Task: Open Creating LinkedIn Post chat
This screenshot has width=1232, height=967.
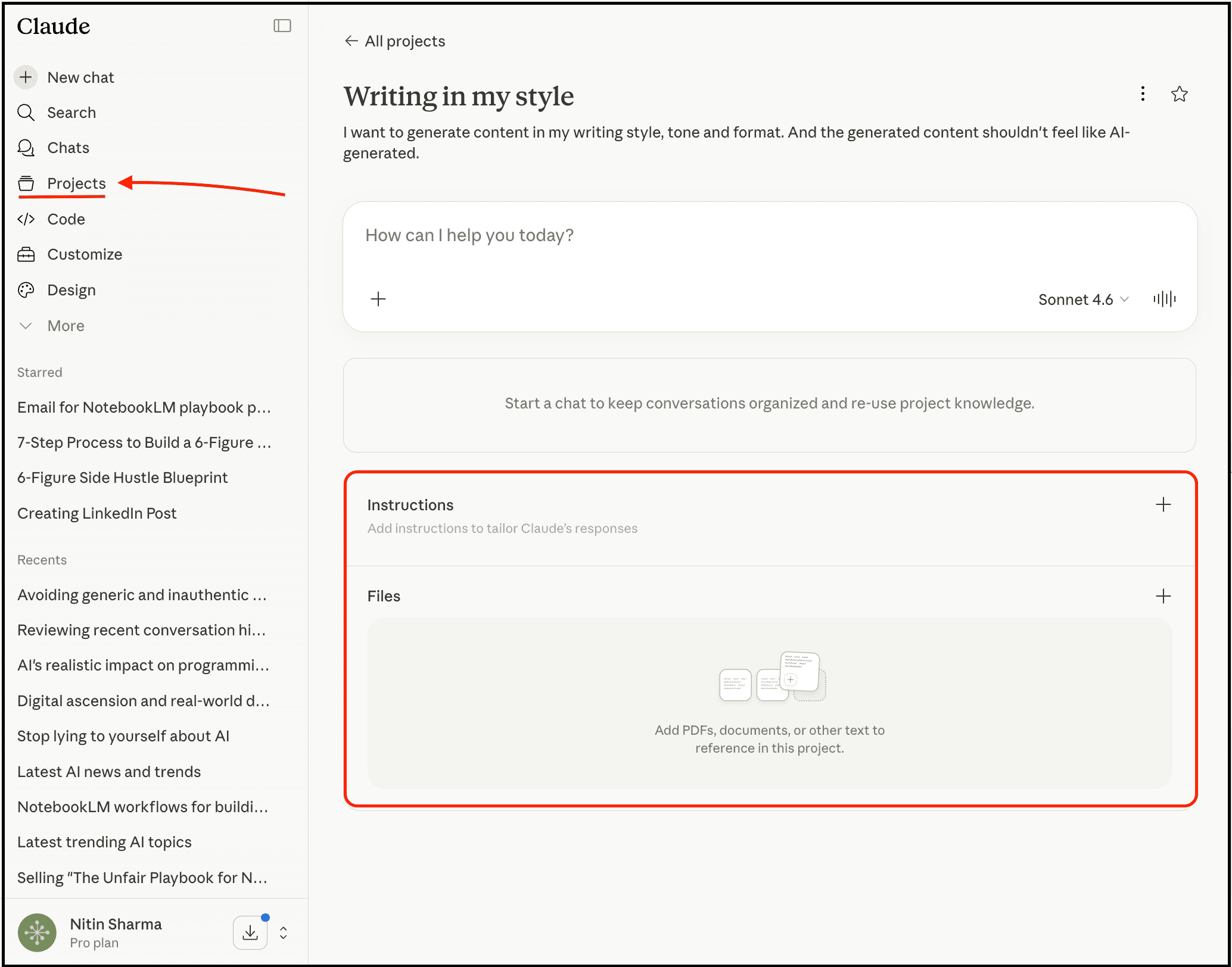Action: (97, 513)
